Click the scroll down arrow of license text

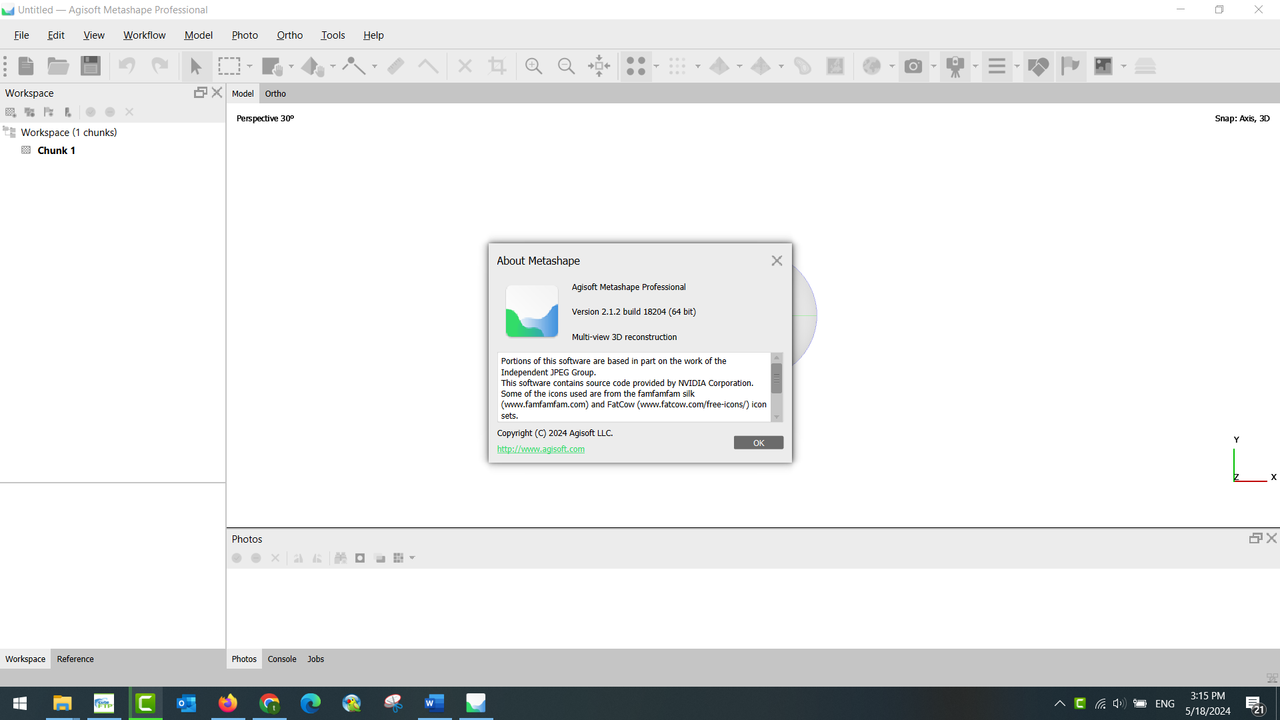click(x=777, y=417)
